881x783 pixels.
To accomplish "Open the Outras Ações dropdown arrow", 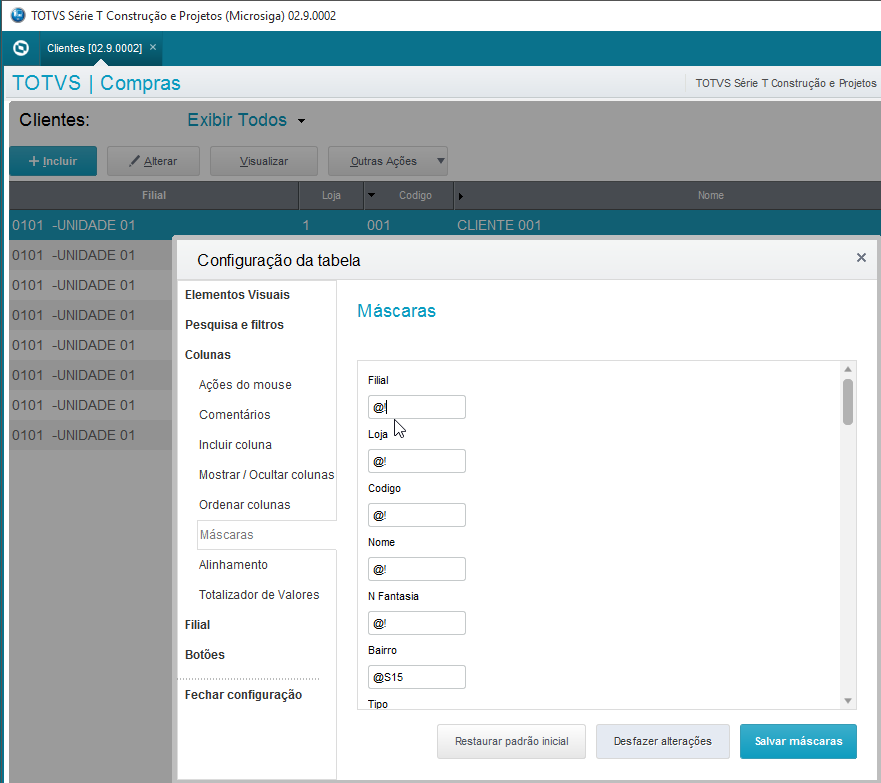I will click(x=441, y=161).
